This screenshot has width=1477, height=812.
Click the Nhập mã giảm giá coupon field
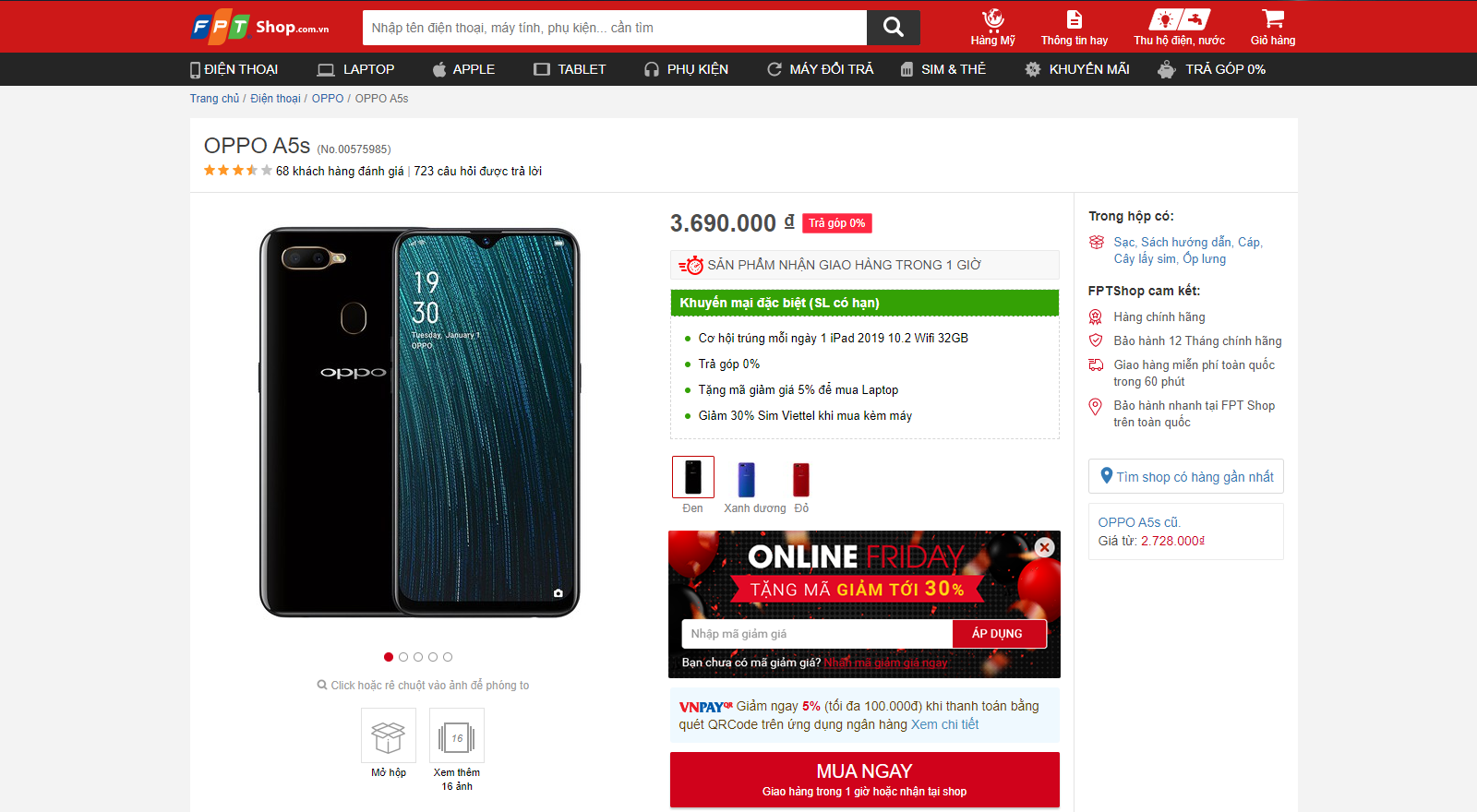[817, 634]
